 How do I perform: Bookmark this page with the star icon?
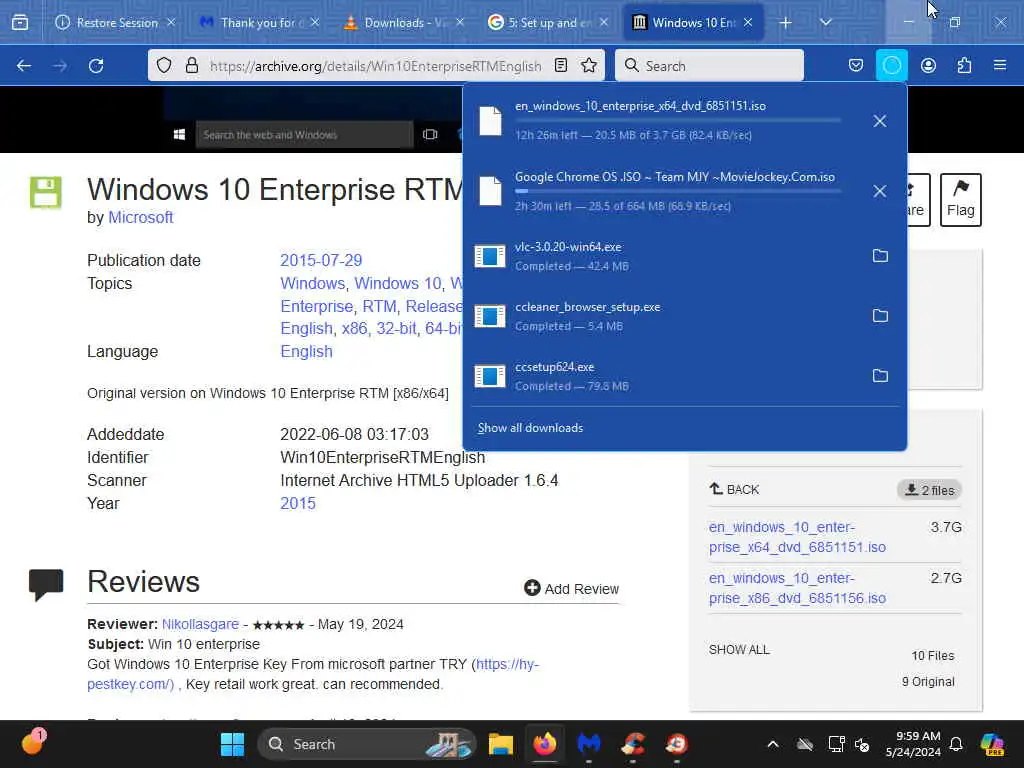pyautogui.click(x=589, y=66)
